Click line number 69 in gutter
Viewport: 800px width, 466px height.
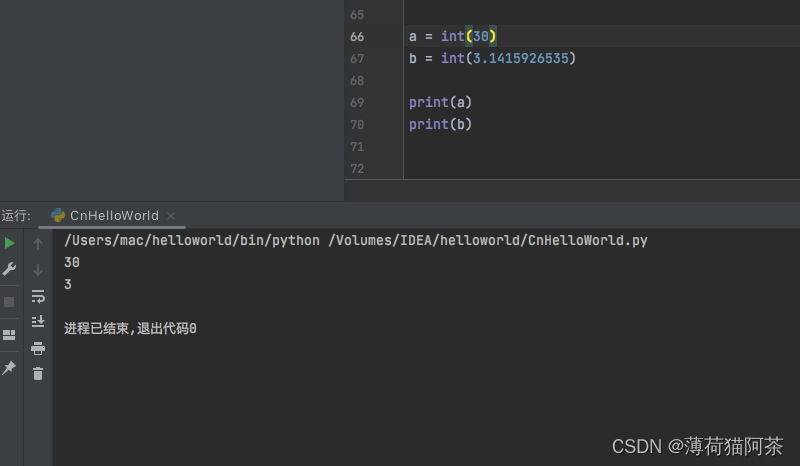click(357, 103)
